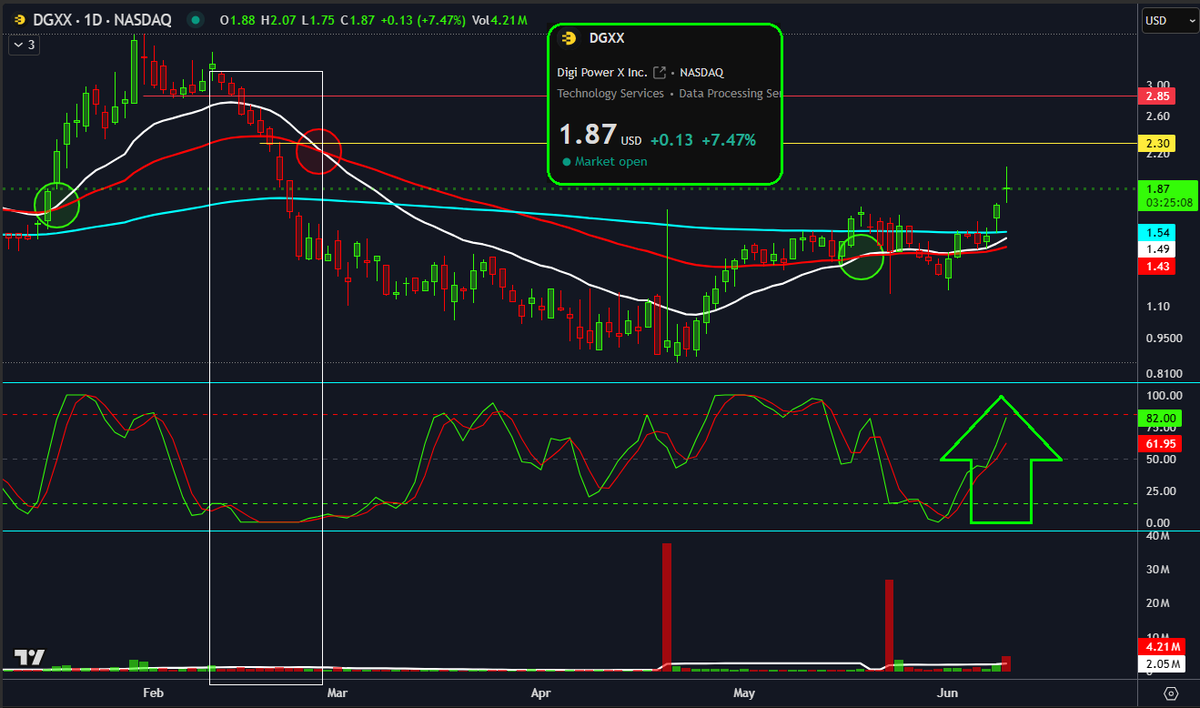Click the Apr label on the time axis

coord(541,692)
